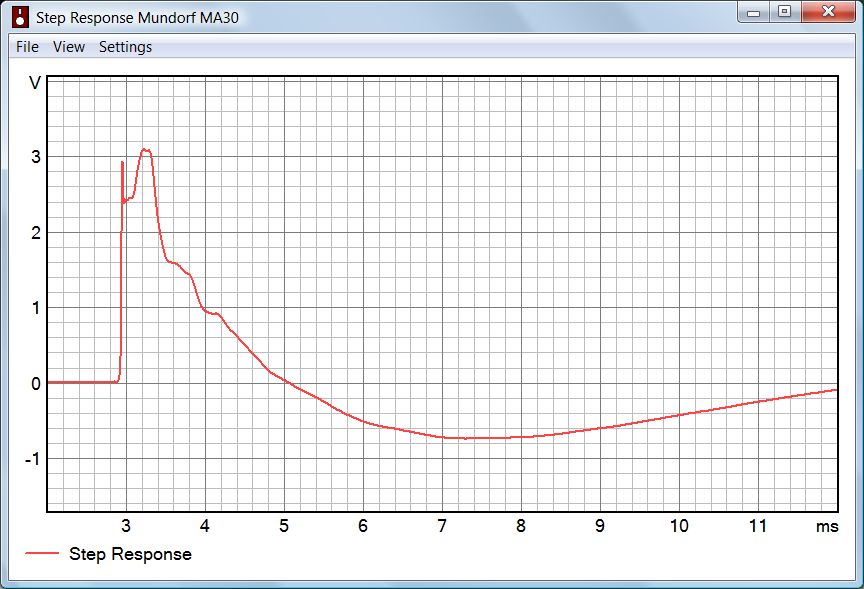Viewport: 864px width, 589px height.
Task: Click the ms axis unit label
Action: 827,526
